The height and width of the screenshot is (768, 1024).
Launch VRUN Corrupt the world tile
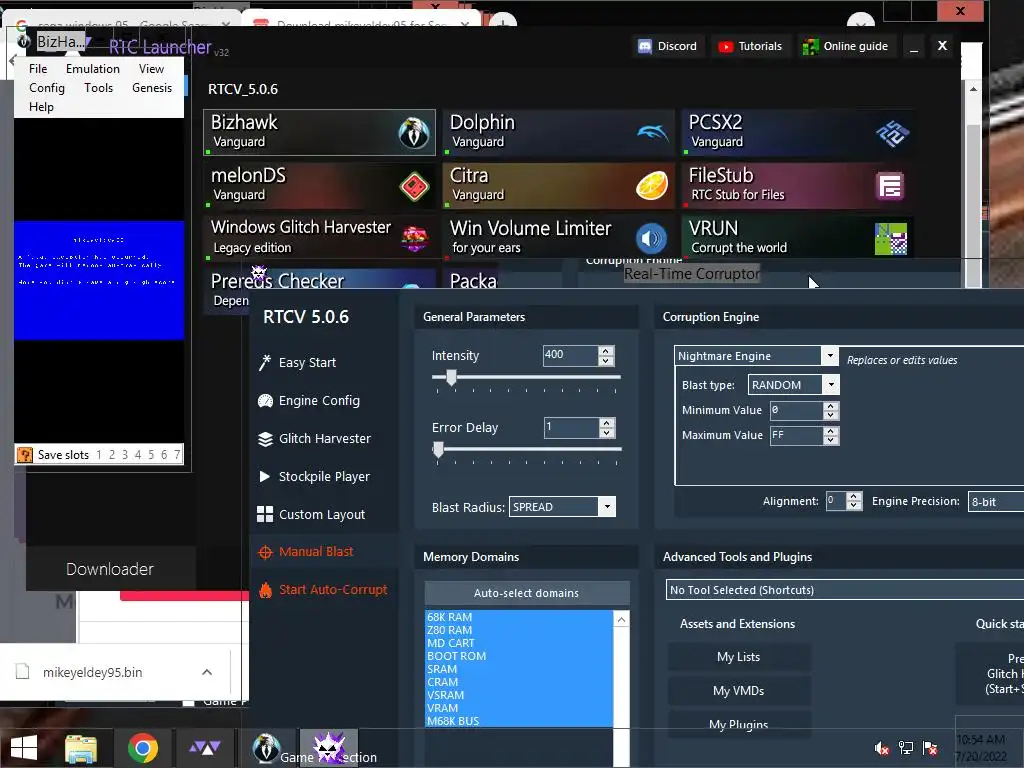[797, 238]
